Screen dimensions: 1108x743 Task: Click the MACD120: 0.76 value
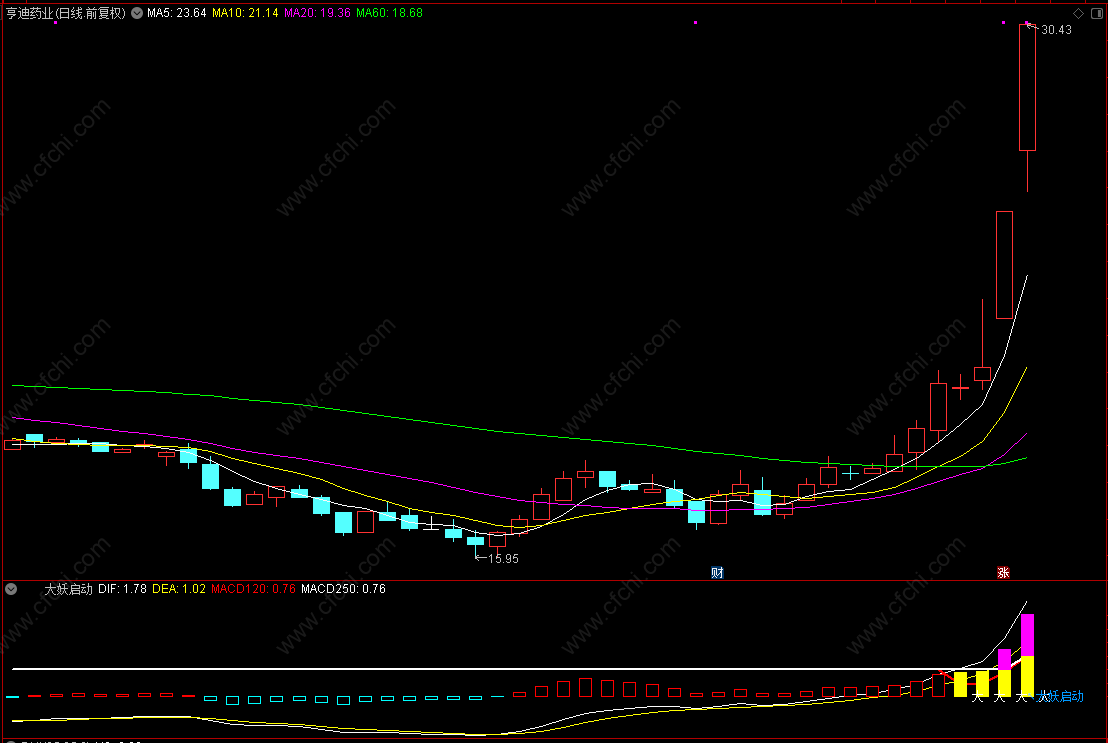coord(253,589)
